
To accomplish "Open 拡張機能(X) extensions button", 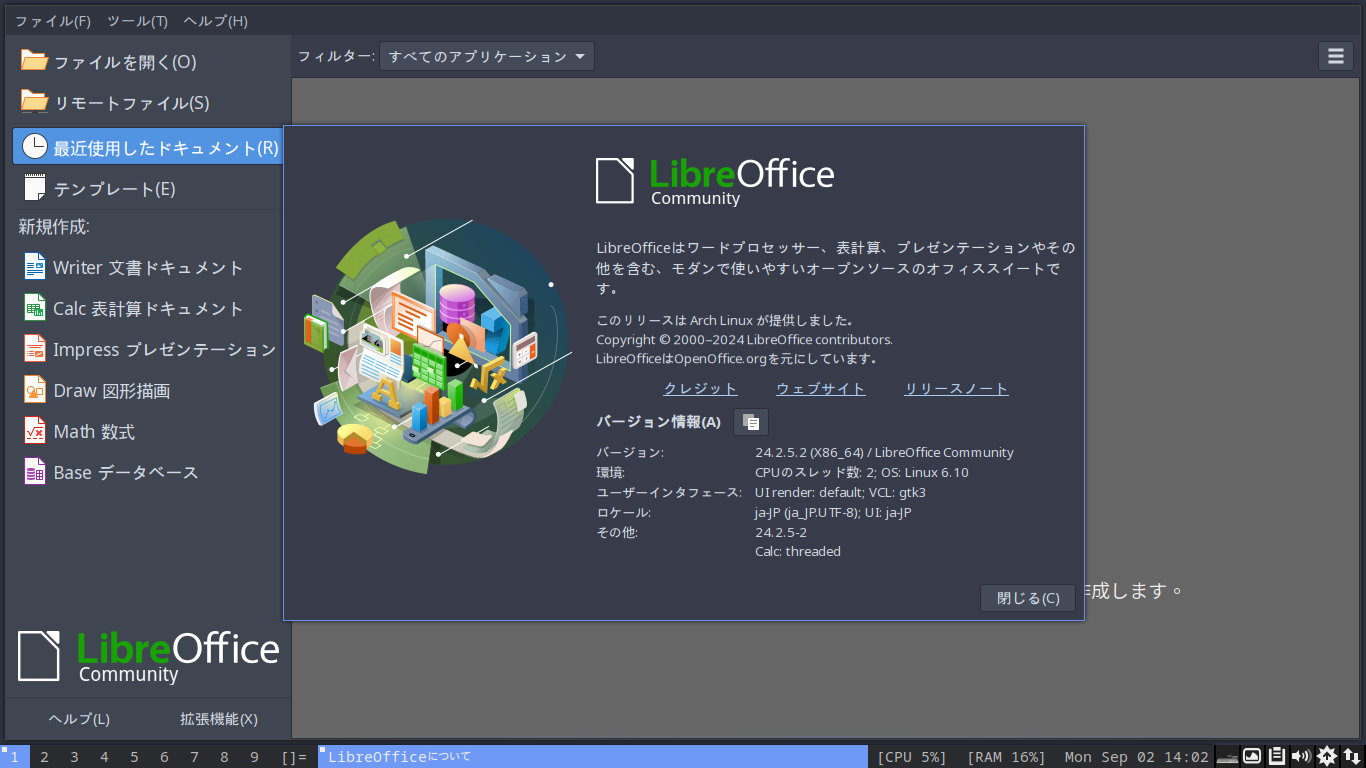I will click(219, 719).
